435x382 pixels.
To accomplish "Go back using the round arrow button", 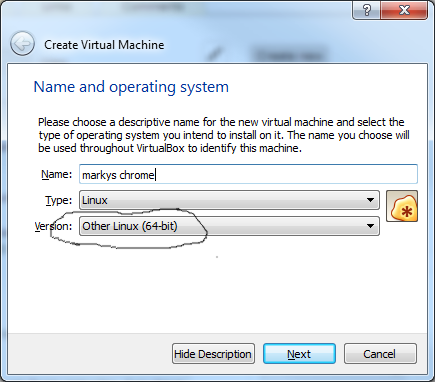I will click(x=22, y=44).
